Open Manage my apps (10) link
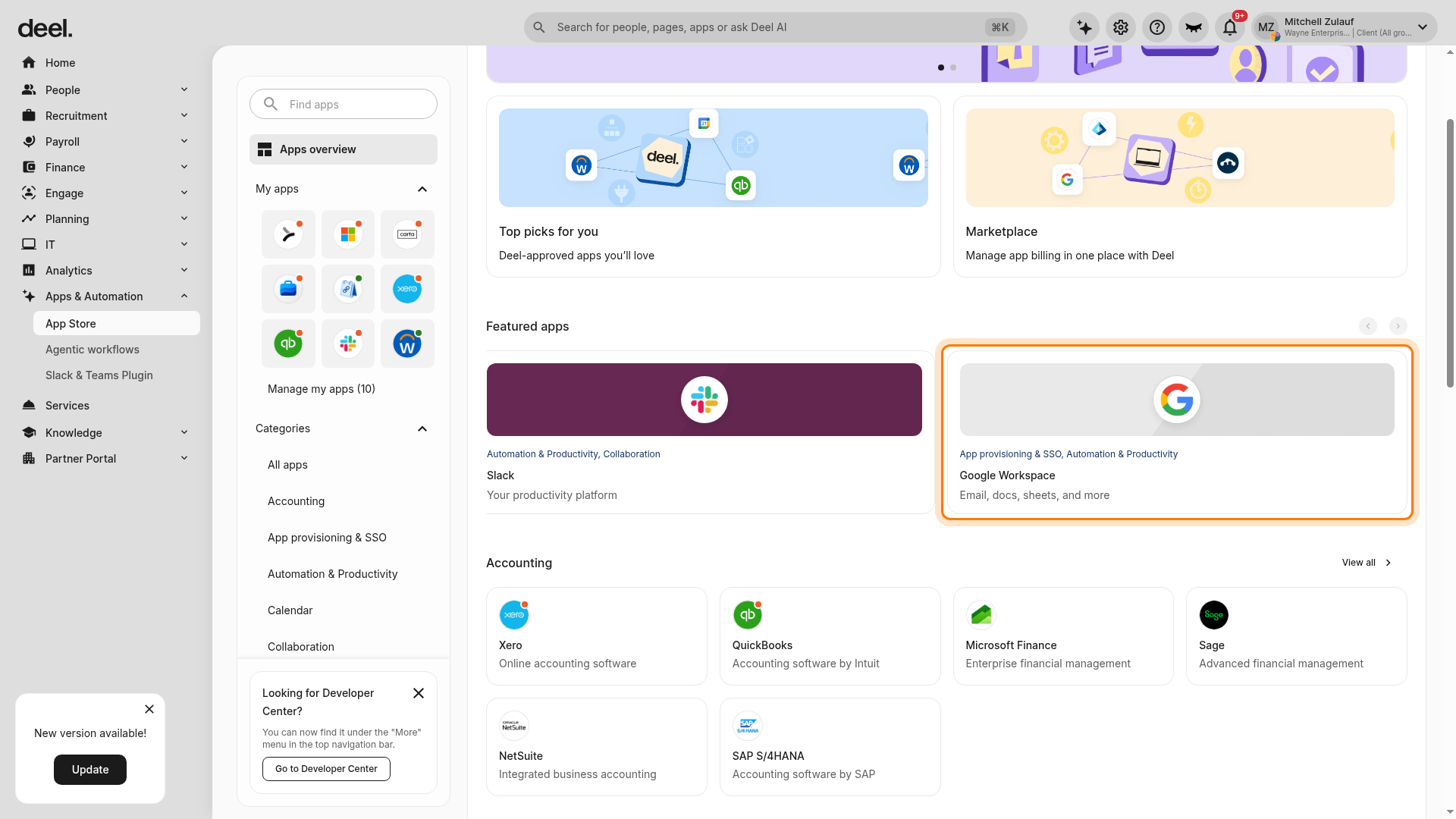 pyautogui.click(x=322, y=388)
